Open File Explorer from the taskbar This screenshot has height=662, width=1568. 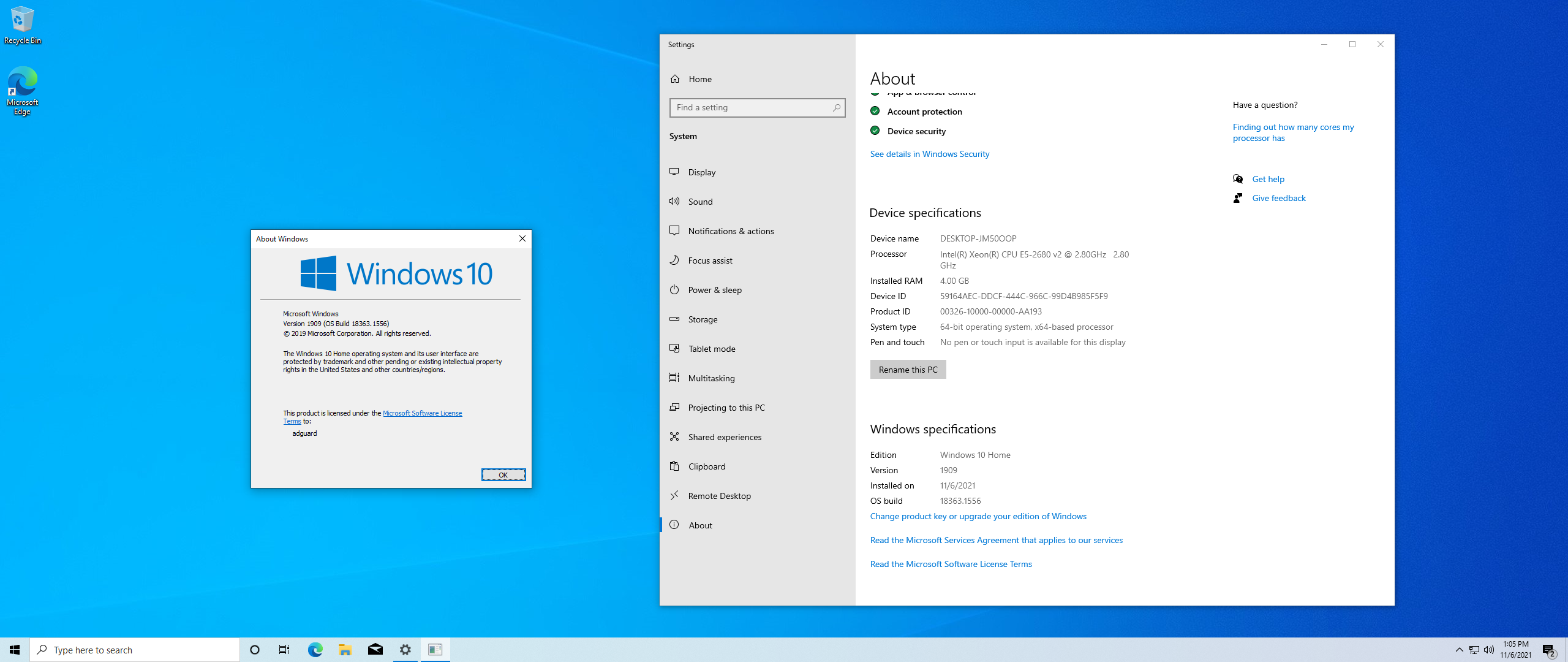[345, 650]
